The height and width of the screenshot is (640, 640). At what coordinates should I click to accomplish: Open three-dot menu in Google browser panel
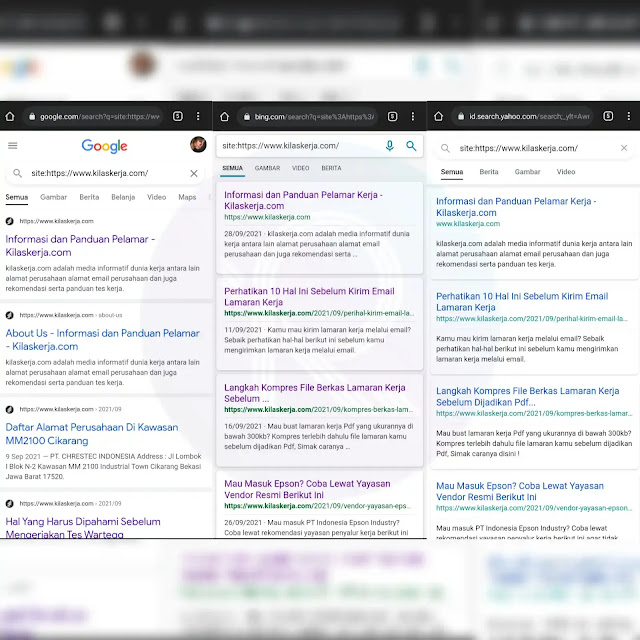198,116
